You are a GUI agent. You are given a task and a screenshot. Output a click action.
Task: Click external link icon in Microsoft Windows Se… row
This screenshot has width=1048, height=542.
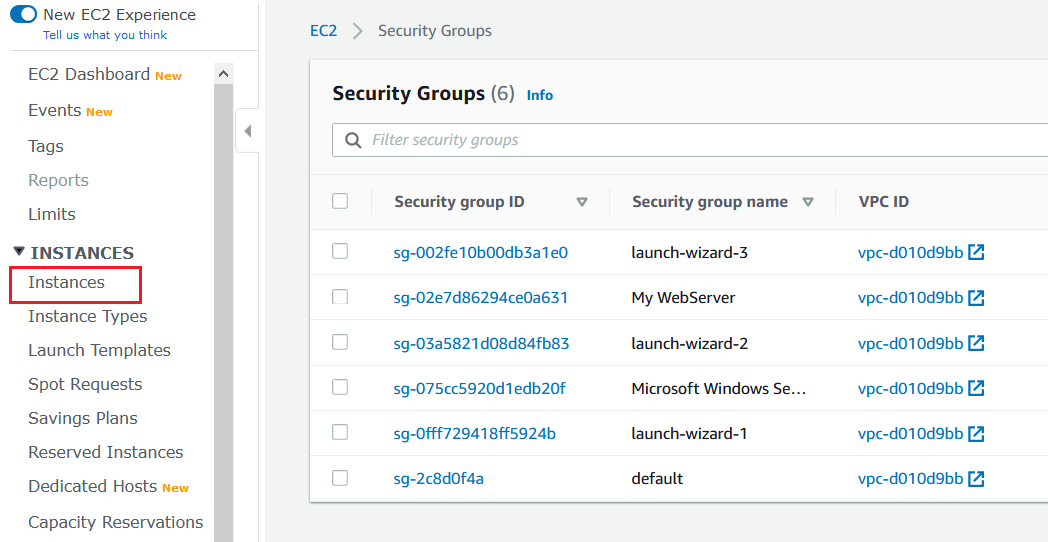coord(976,388)
